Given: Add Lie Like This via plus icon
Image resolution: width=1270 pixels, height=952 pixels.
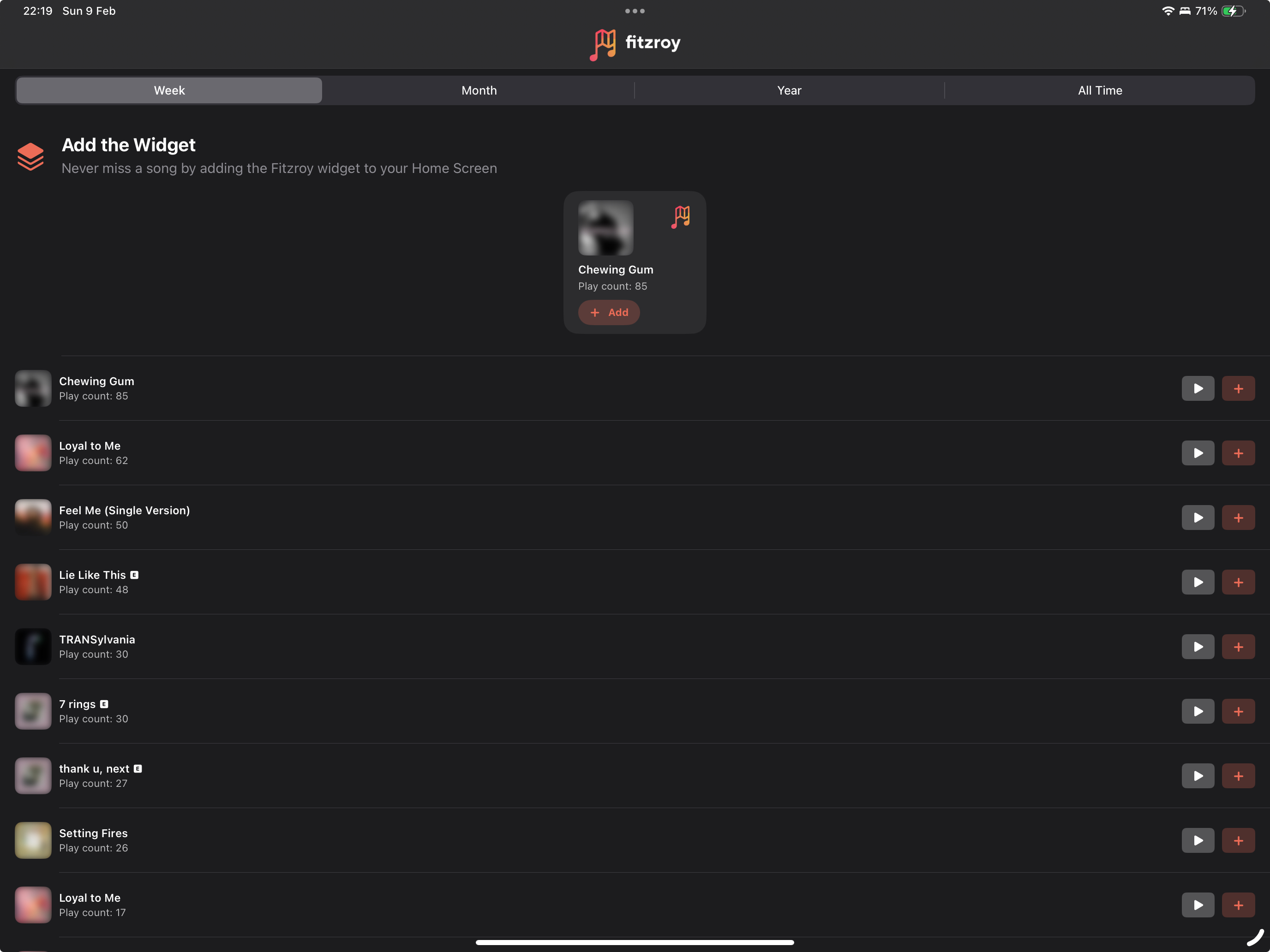Looking at the screenshot, I should coord(1238,583).
